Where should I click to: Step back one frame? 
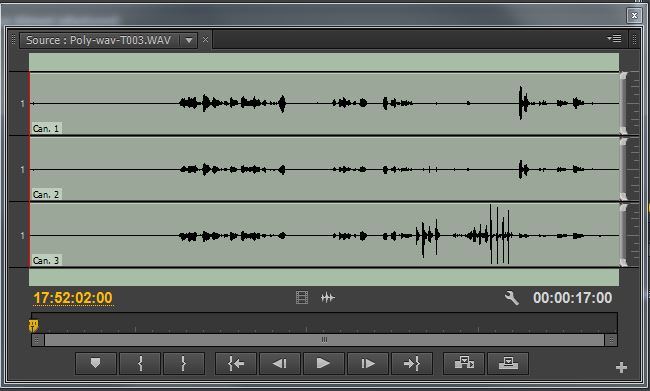click(280, 364)
